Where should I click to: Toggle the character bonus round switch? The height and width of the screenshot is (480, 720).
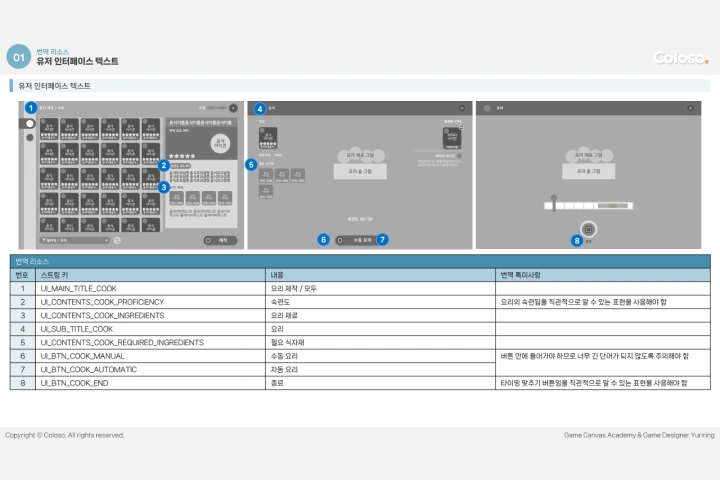pos(460,156)
